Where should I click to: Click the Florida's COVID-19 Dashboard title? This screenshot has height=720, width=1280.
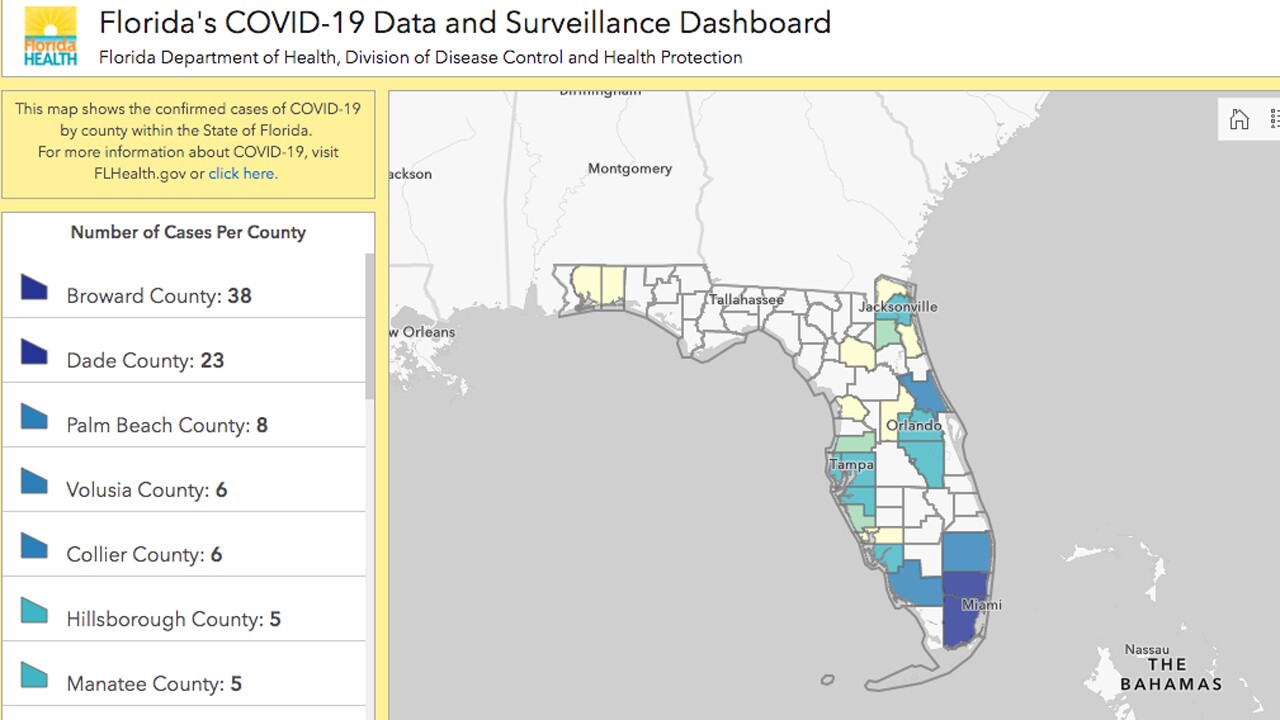464,22
